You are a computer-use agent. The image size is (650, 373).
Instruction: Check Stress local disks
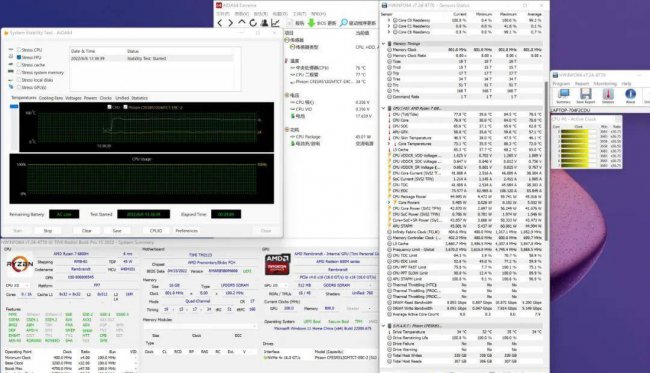click(19, 80)
